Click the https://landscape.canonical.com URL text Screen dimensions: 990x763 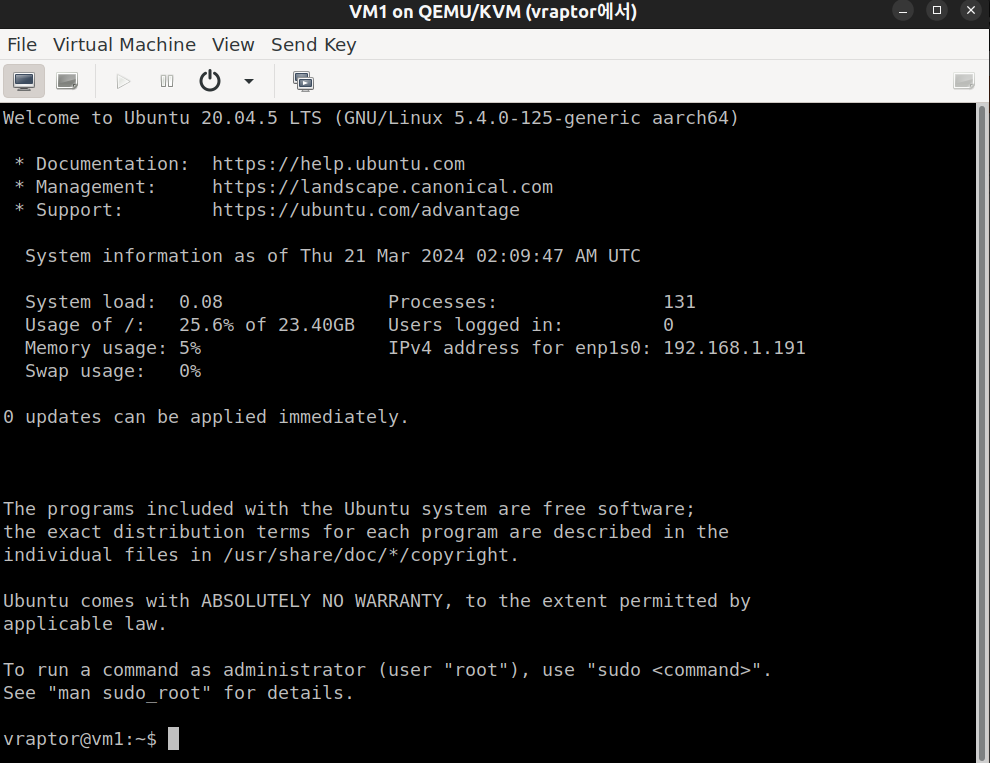[x=383, y=187]
